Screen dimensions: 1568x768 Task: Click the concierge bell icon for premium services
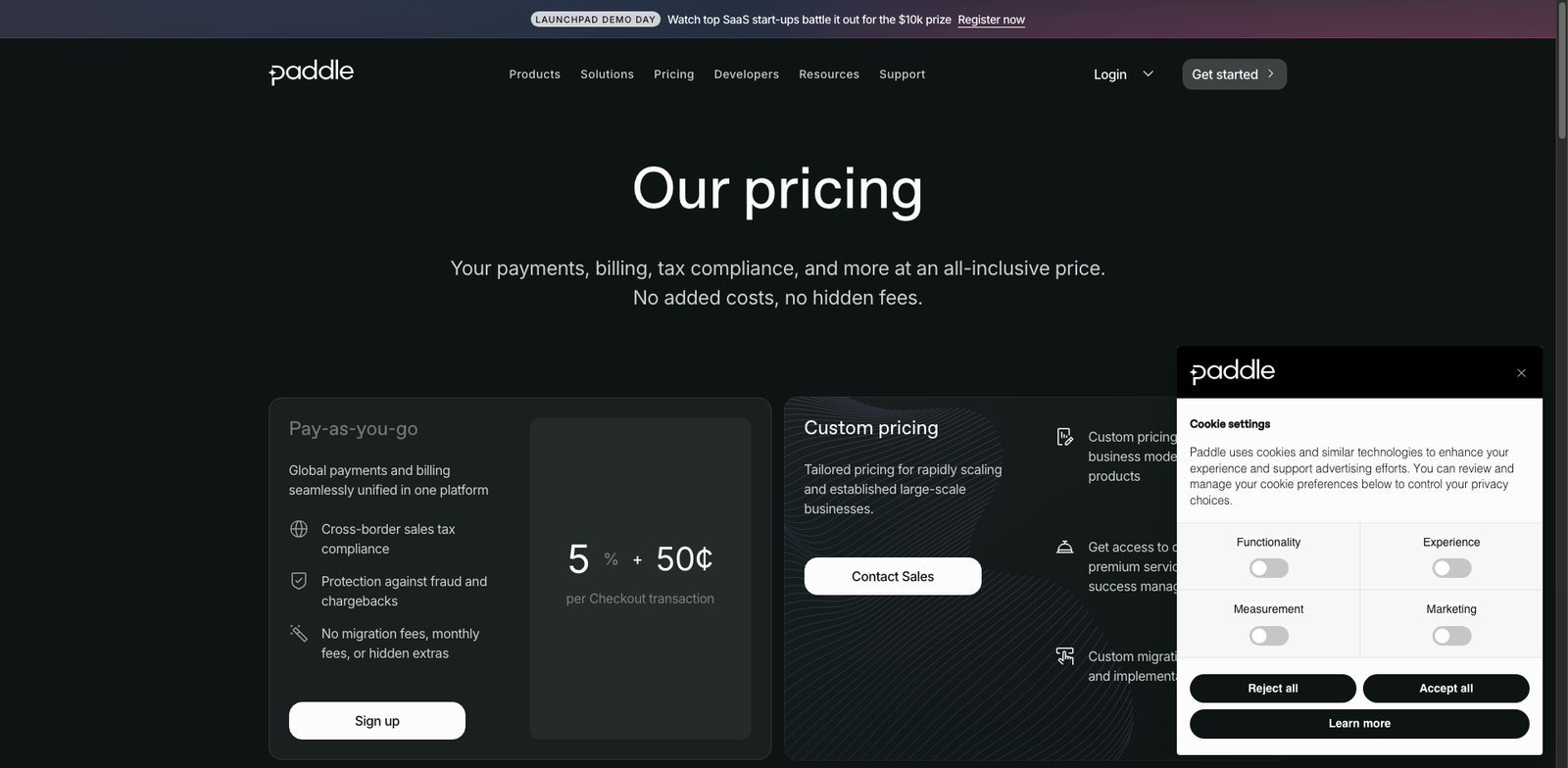point(1064,548)
